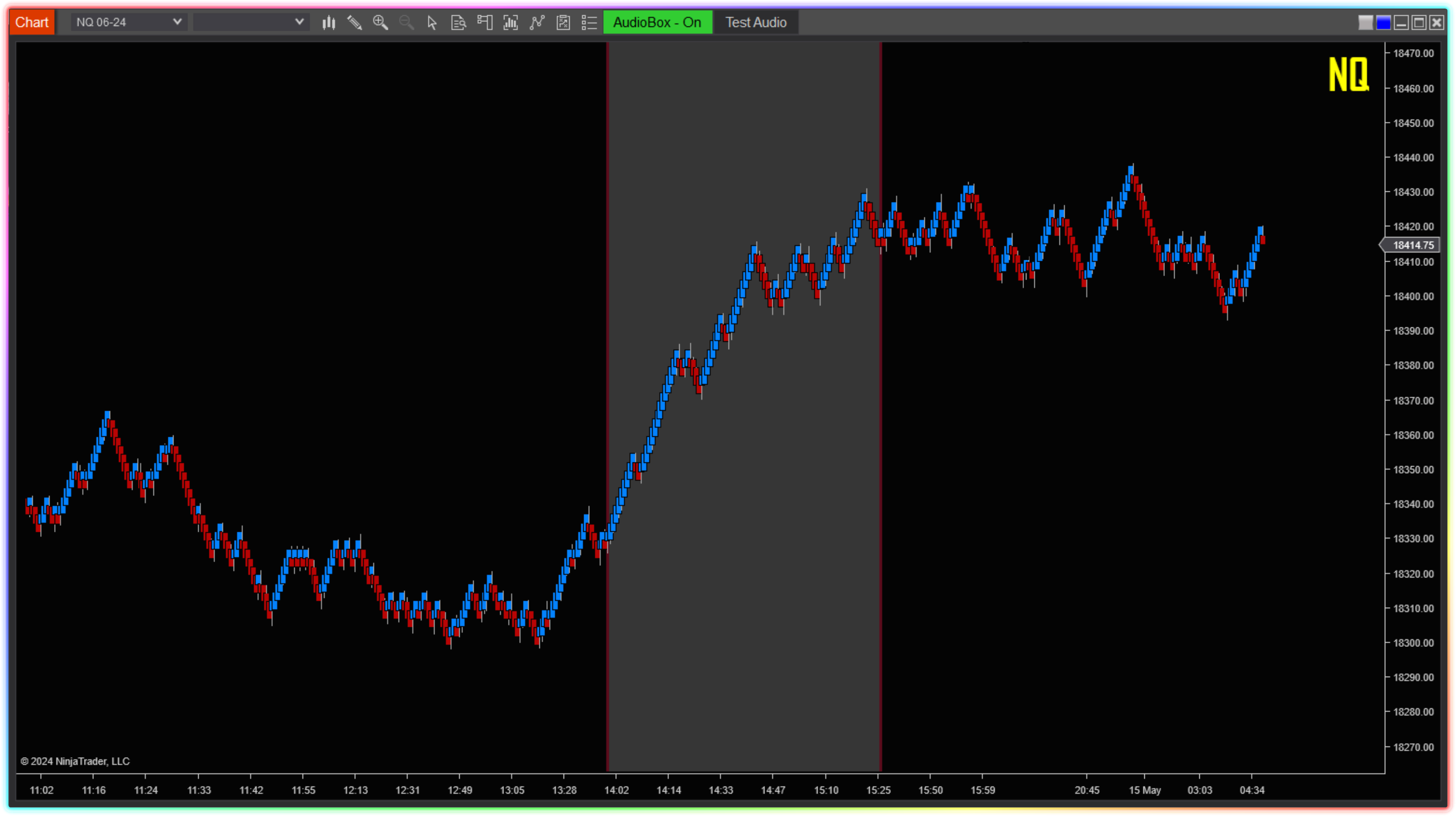Open the Chart Trader icon
1456x816 pixels.
pos(484,23)
